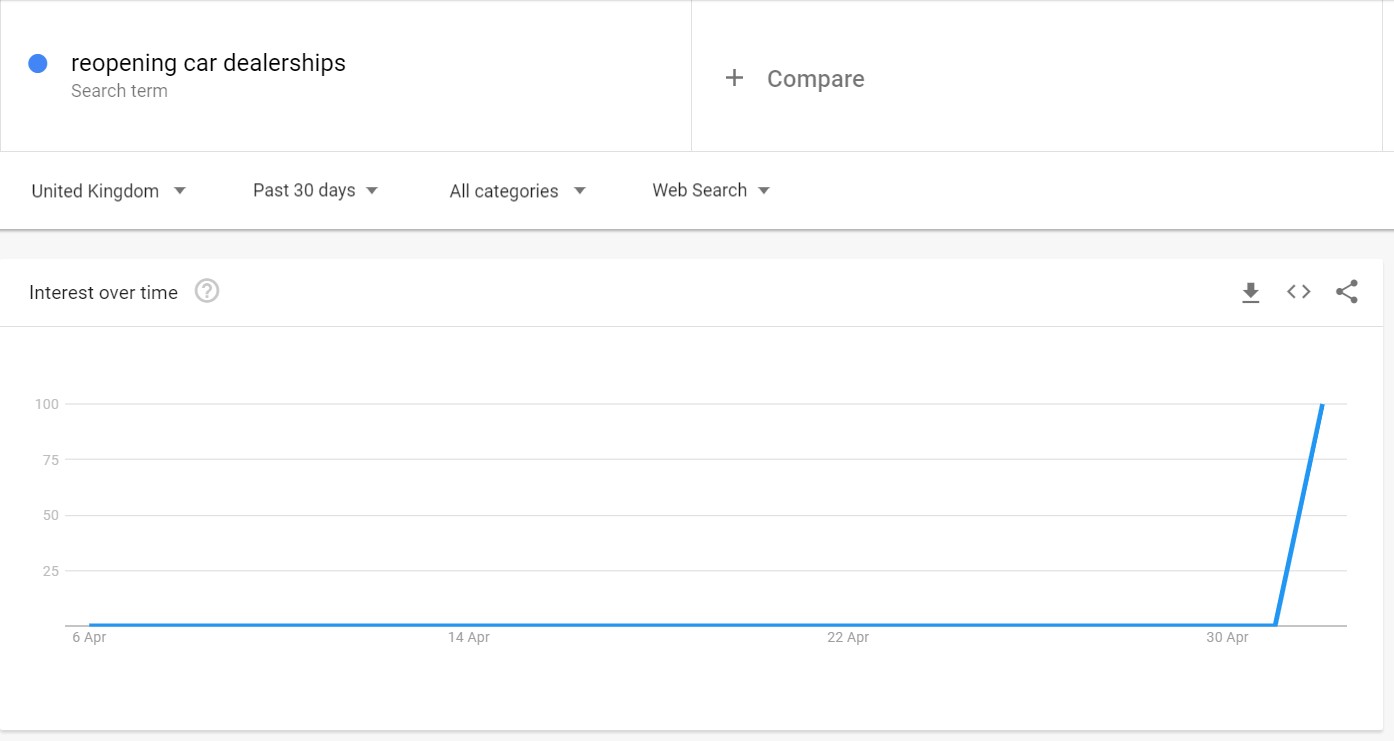Screen dimensions: 1394x741
Task: Click the help question mark next to Interest over time
Action: (207, 291)
